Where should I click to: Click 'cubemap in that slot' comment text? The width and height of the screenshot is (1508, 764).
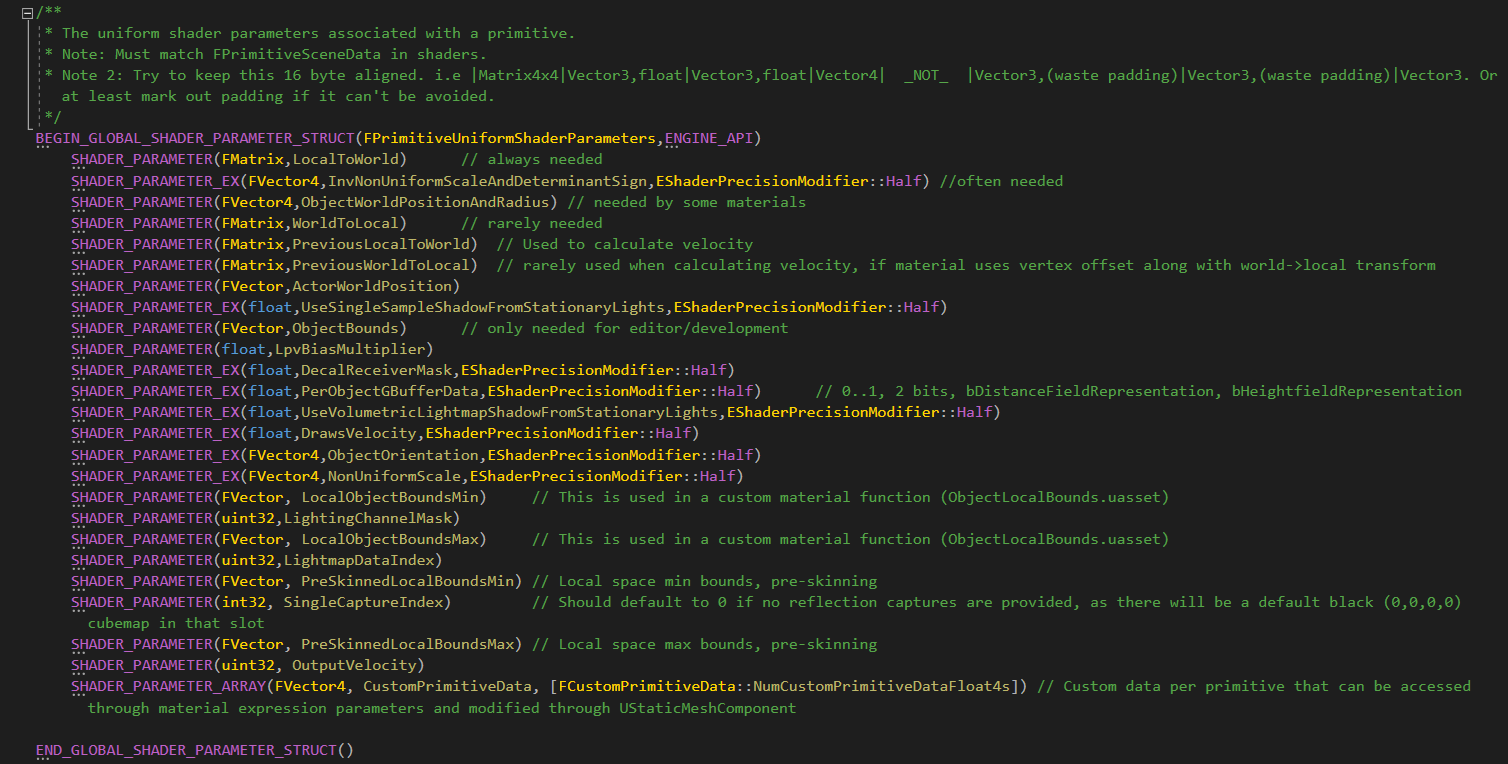(x=177, y=622)
